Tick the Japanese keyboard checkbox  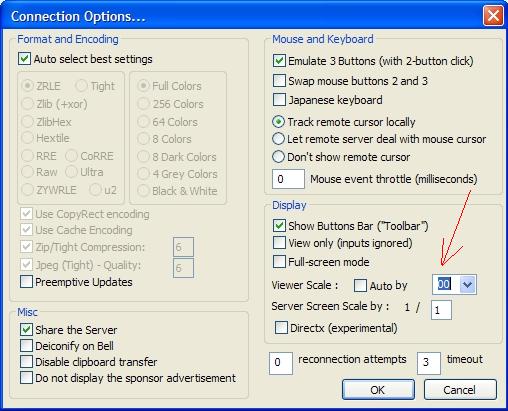tap(279, 100)
